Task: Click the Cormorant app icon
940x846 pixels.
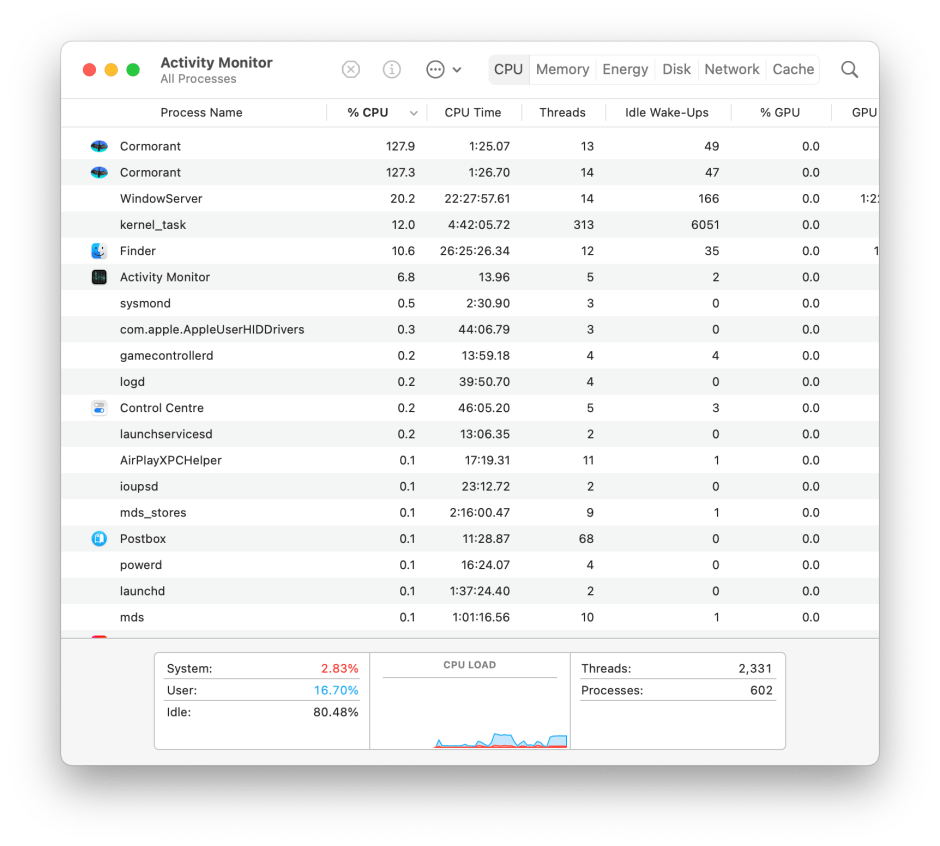Action: pos(99,146)
